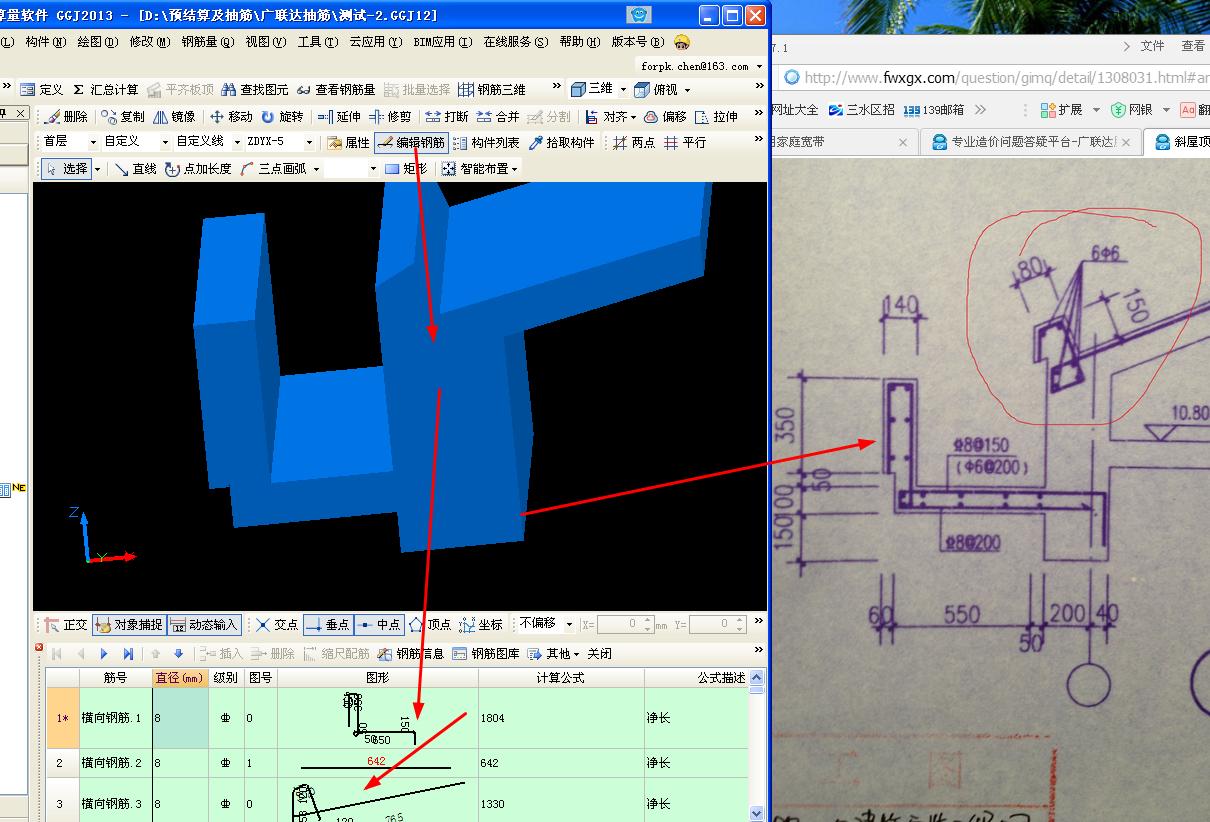Open the 其他 options in rebar toolbar
The image size is (1210, 822).
(x=554, y=654)
